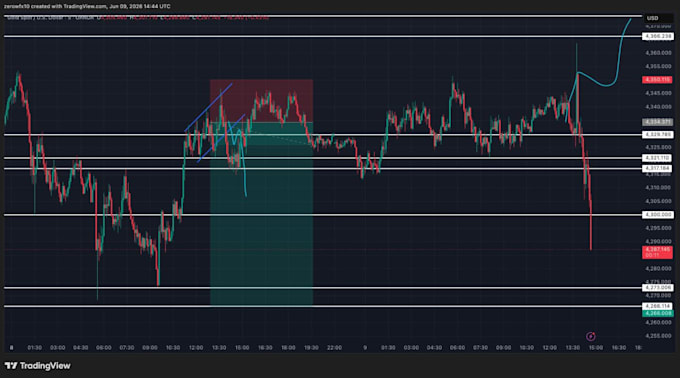This screenshot has width=680, height=378.
Task: Select the 4,300.000 line price label
Action: (x=657, y=215)
